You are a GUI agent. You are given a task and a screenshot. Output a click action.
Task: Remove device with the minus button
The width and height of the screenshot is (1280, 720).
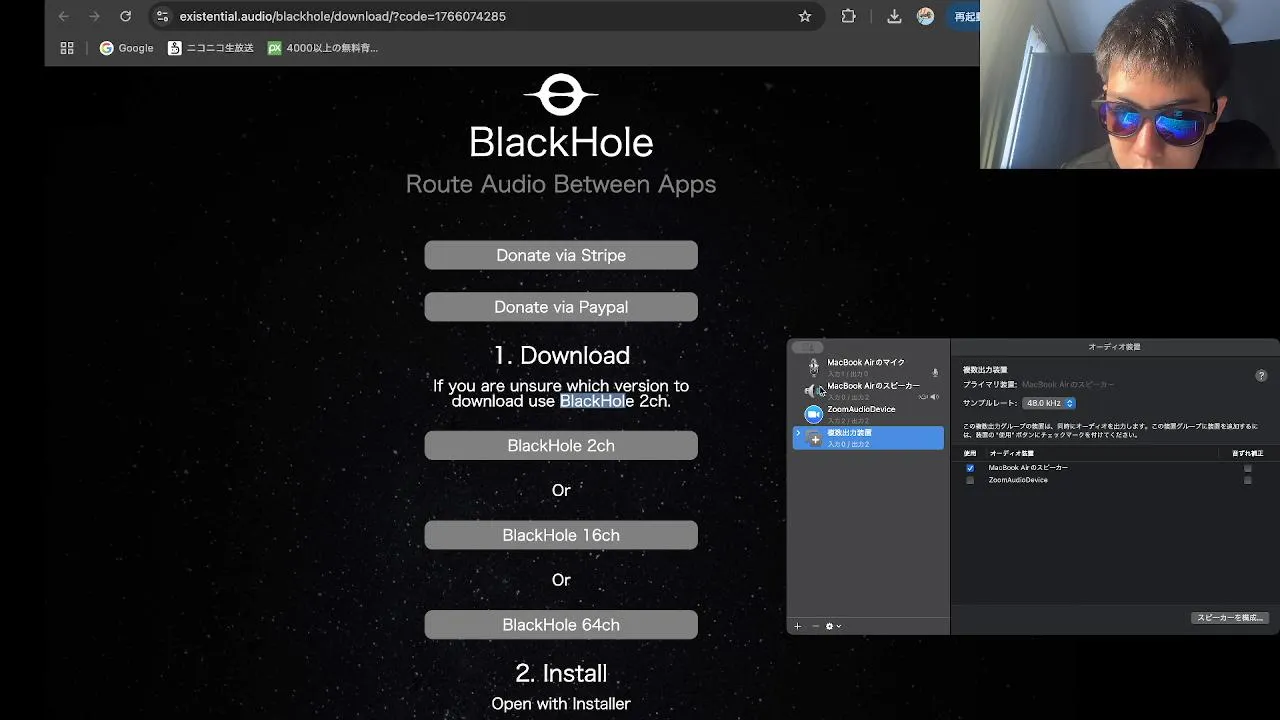click(815, 626)
